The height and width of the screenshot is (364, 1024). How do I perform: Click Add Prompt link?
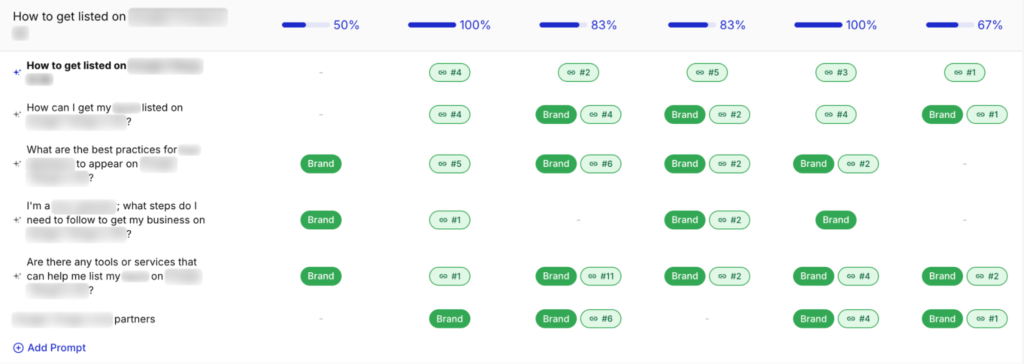click(x=50, y=348)
